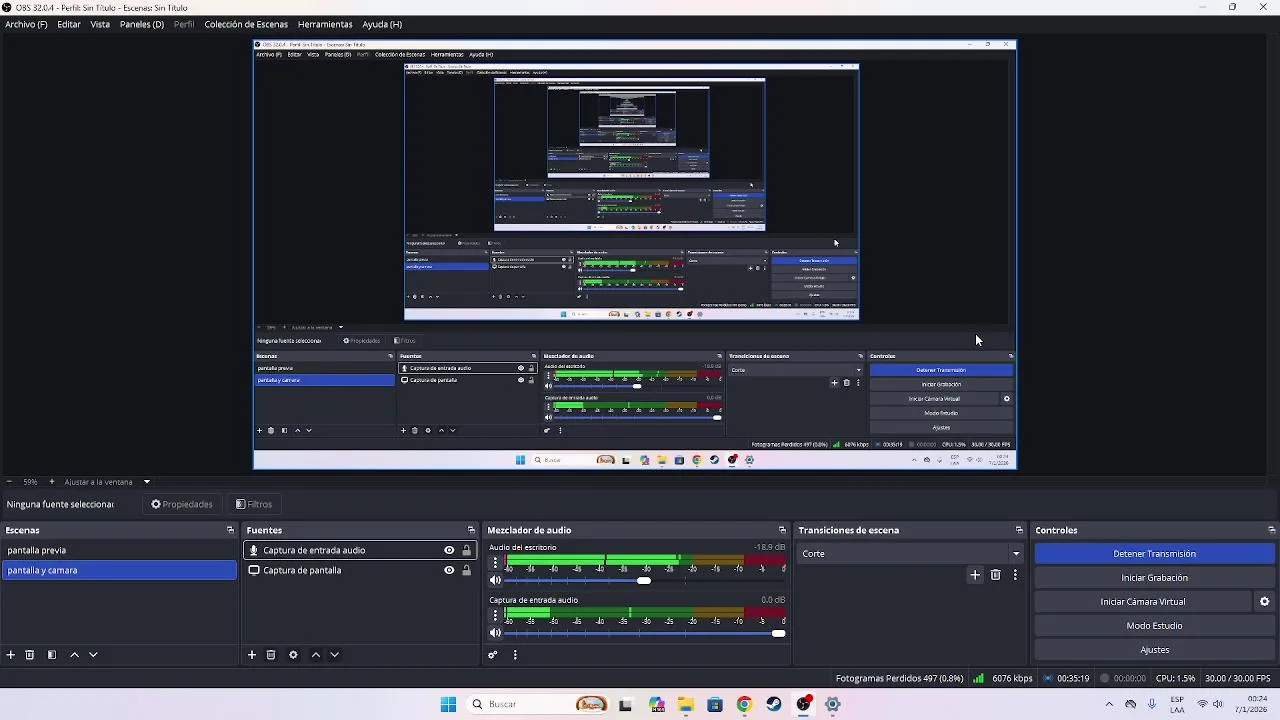Pop out the Escenas dock
The width and height of the screenshot is (1280, 720).
230,530
